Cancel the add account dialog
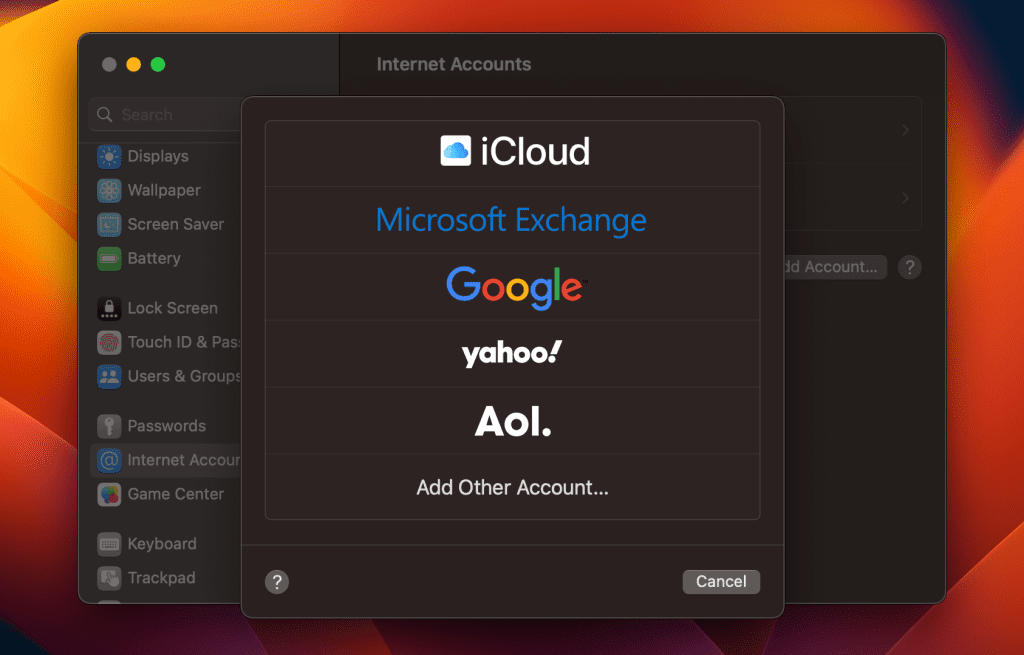Image resolution: width=1024 pixels, height=655 pixels. pyautogui.click(x=721, y=582)
